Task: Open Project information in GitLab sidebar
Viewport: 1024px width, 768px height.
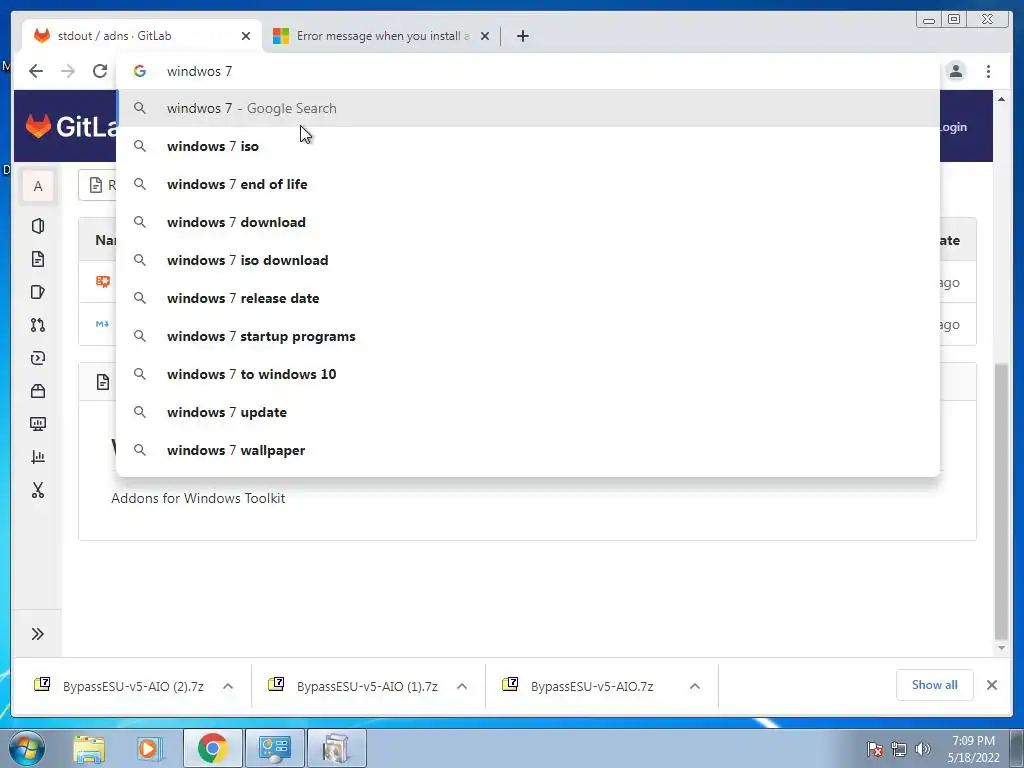Action: (x=38, y=226)
